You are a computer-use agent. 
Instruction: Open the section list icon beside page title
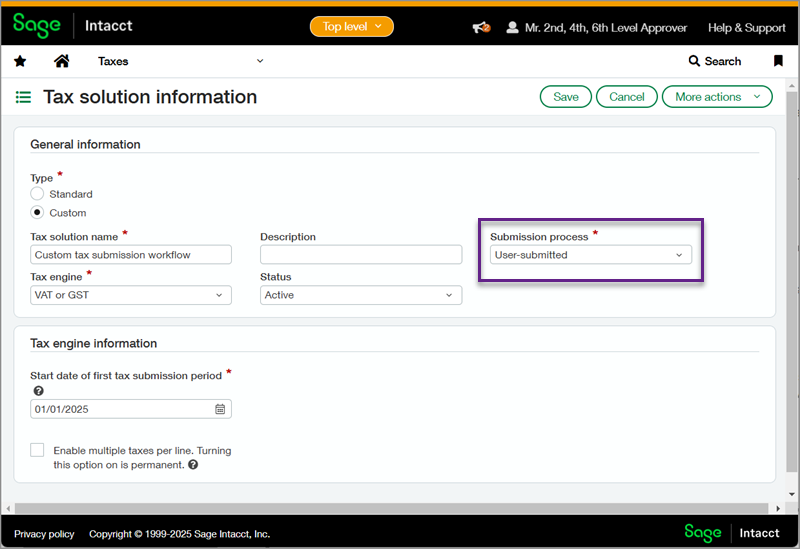click(x=23, y=97)
